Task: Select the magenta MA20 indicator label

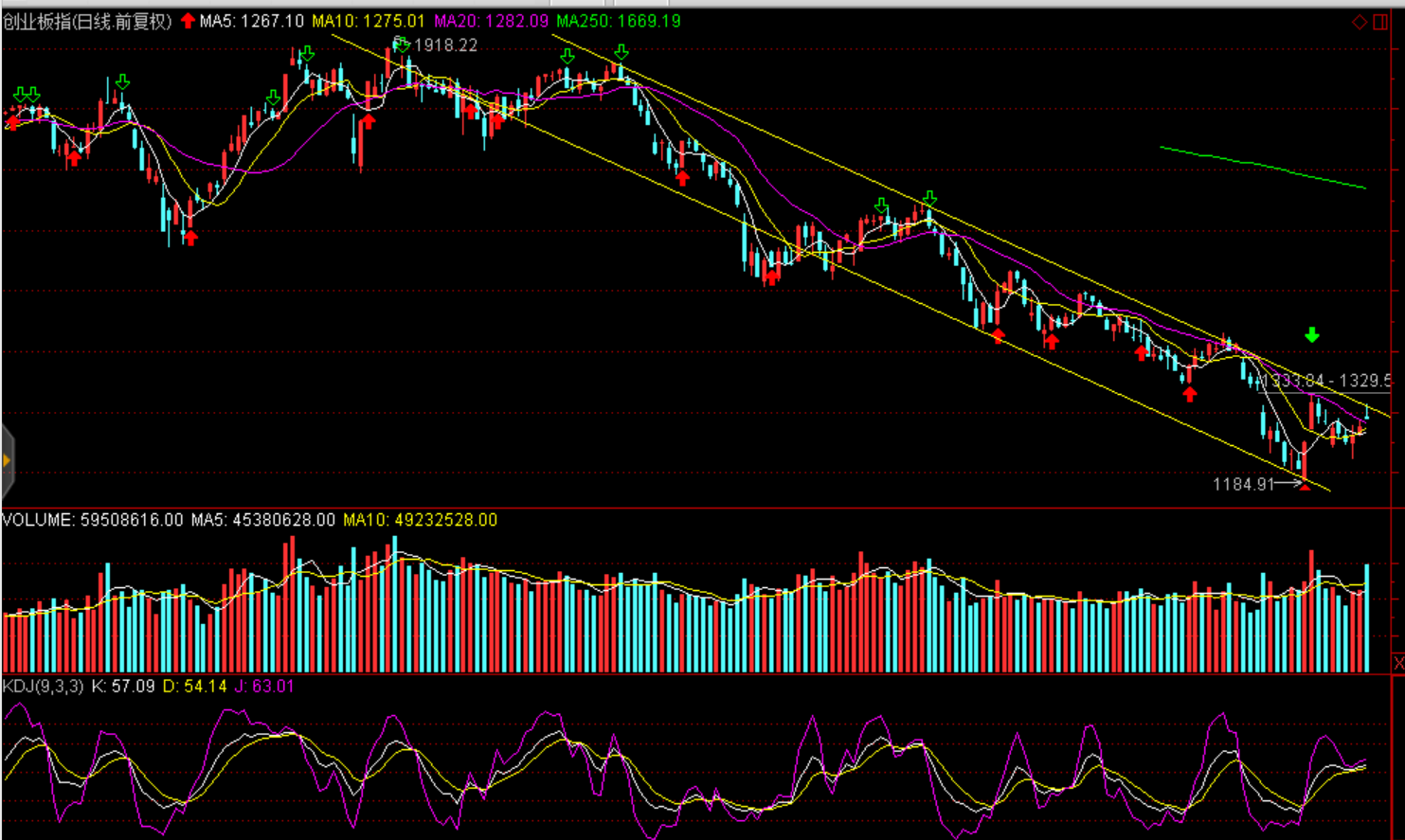Action: (x=491, y=21)
